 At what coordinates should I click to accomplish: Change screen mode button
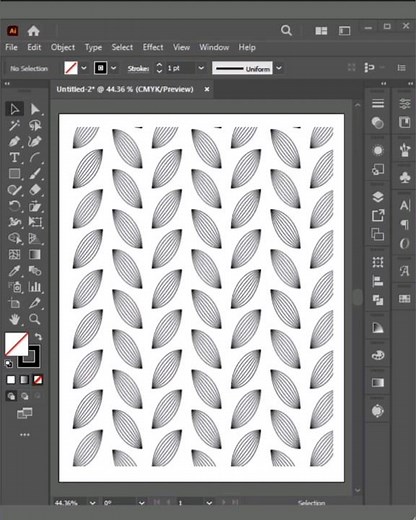[x=24, y=414]
